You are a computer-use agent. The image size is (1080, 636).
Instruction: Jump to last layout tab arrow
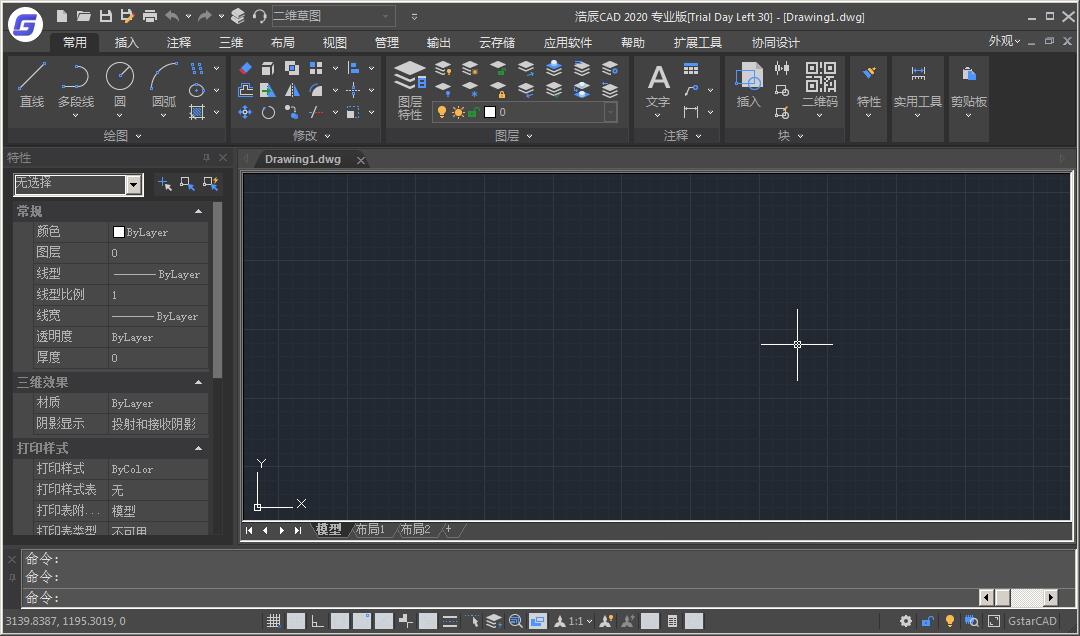pyautogui.click(x=298, y=530)
